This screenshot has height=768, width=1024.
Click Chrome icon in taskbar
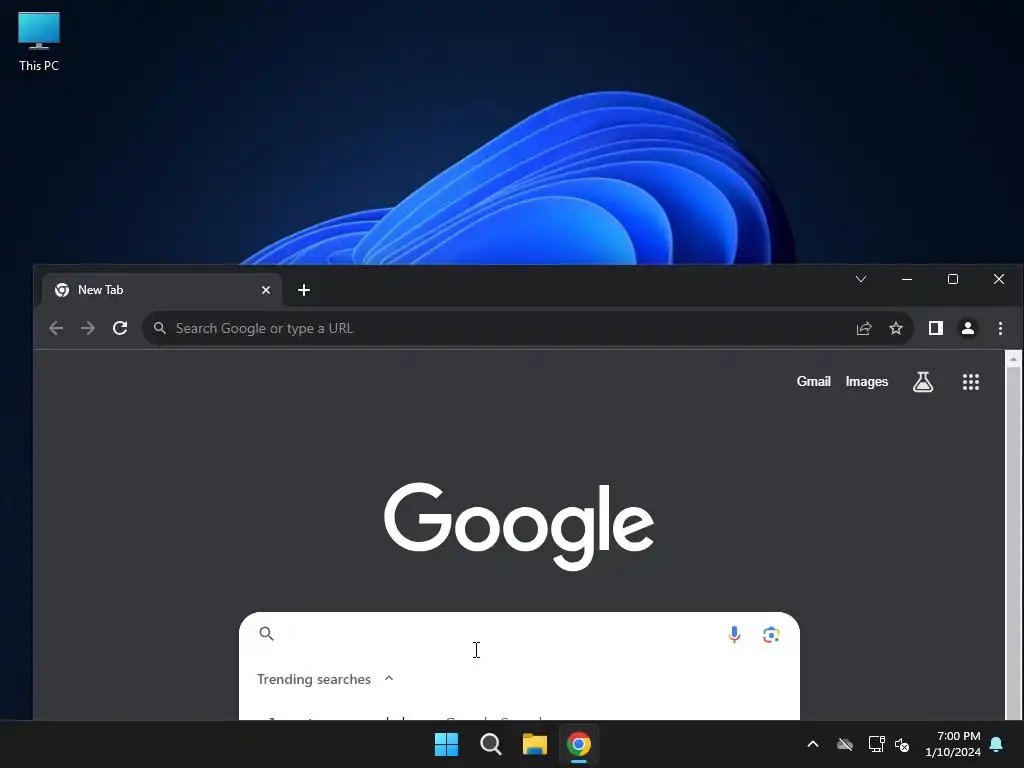579,744
